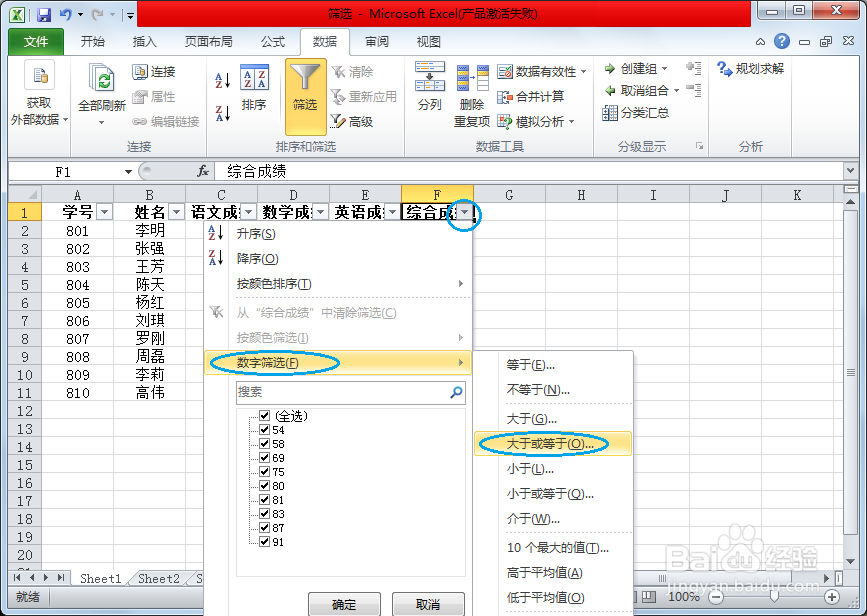Open filter dropdown for 姓名 column

coord(176,212)
